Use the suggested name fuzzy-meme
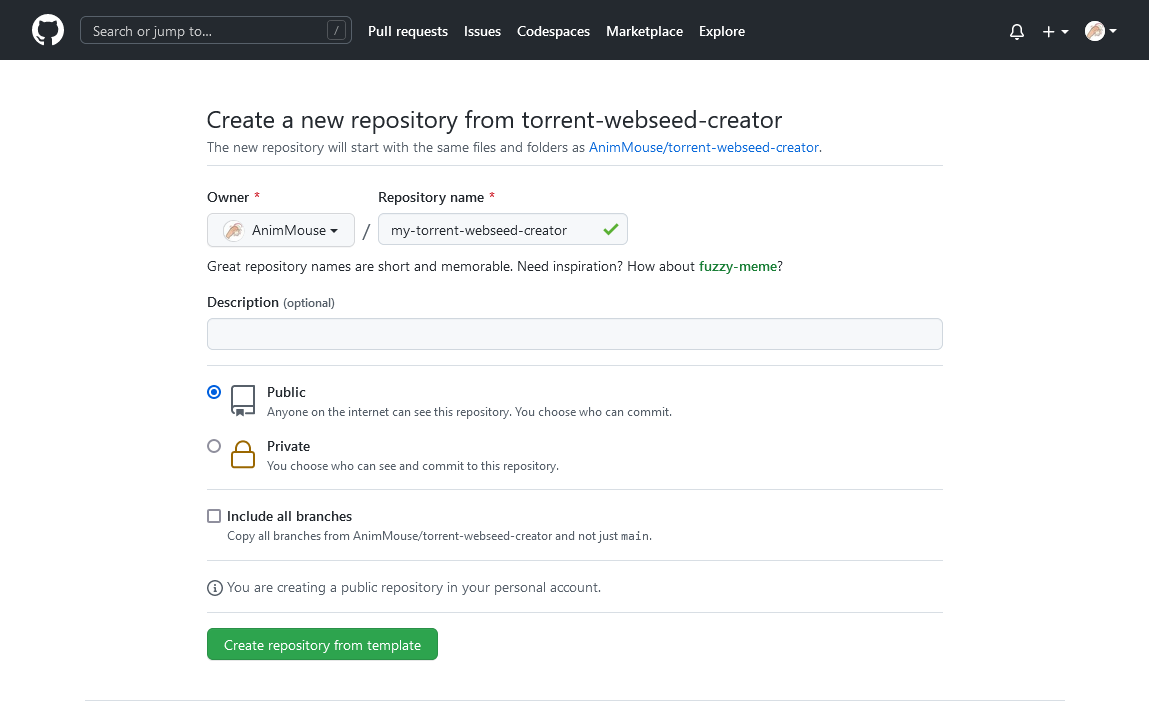This screenshot has width=1149, height=723. tap(737, 267)
